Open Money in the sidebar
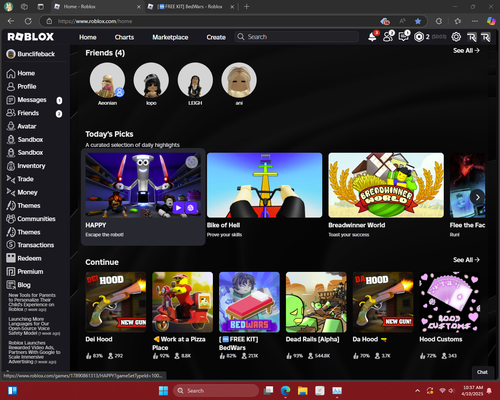500x400 pixels. pos(22,193)
